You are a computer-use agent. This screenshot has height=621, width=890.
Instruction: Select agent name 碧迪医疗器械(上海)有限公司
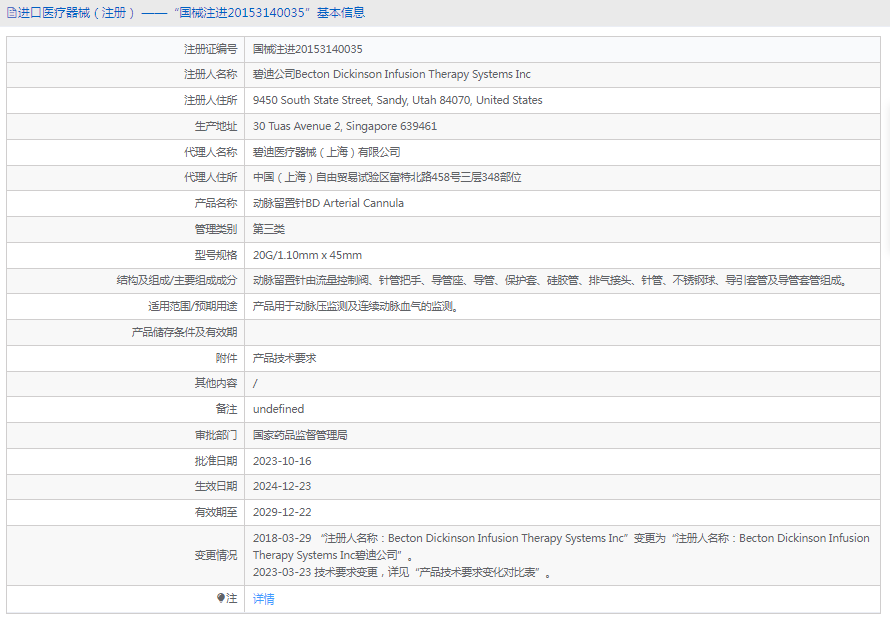[x=326, y=152]
